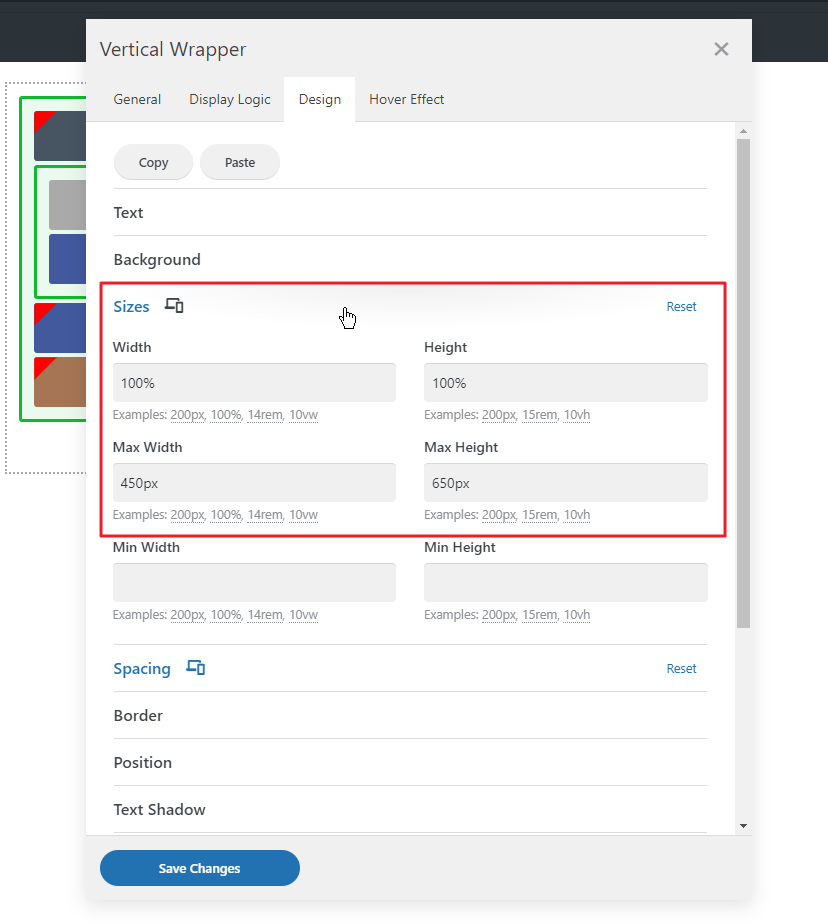Viewport: 828px width, 924px height.
Task: Click the dialog scrollbar down arrow
Action: click(743, 826)
